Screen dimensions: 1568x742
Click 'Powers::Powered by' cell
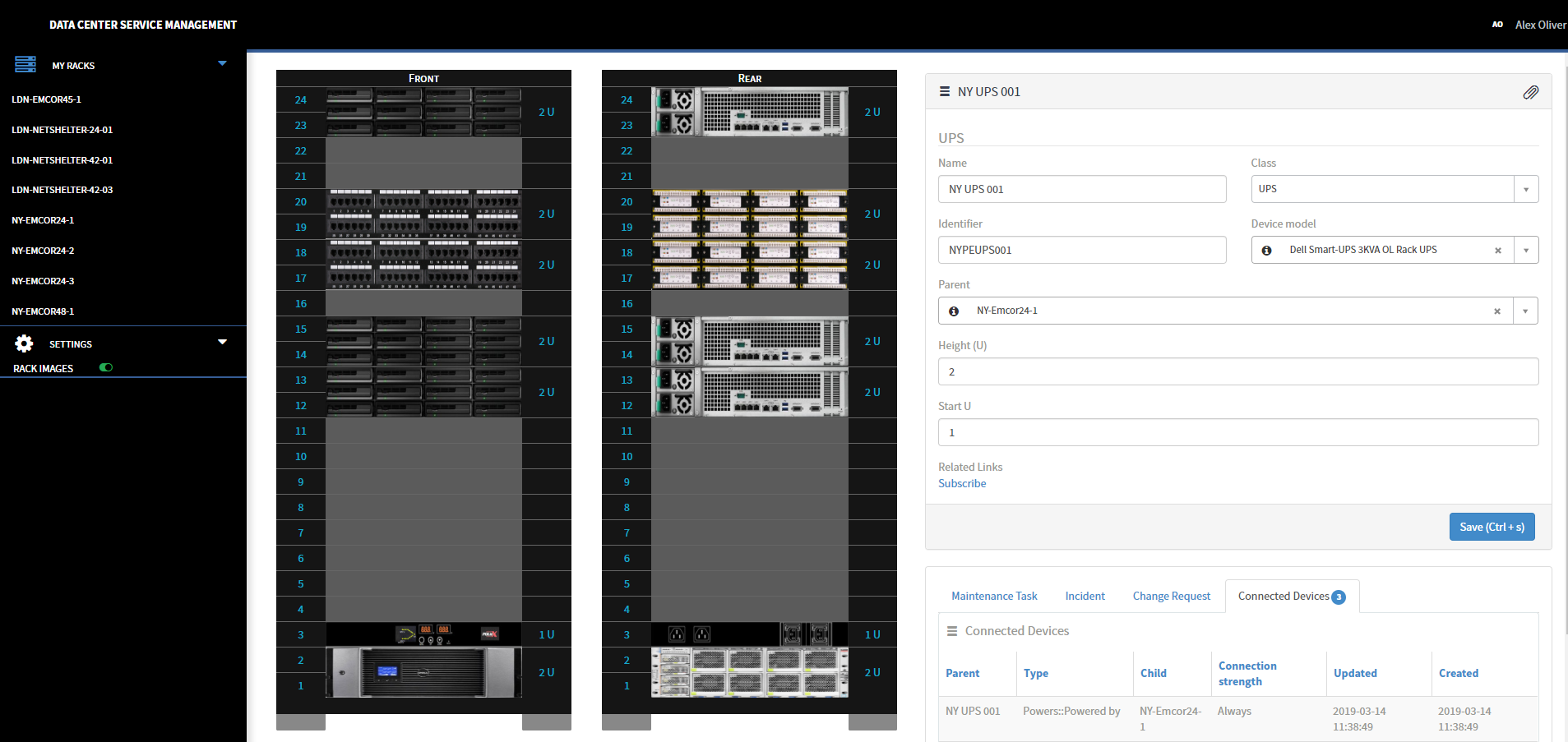(1071, 711)
